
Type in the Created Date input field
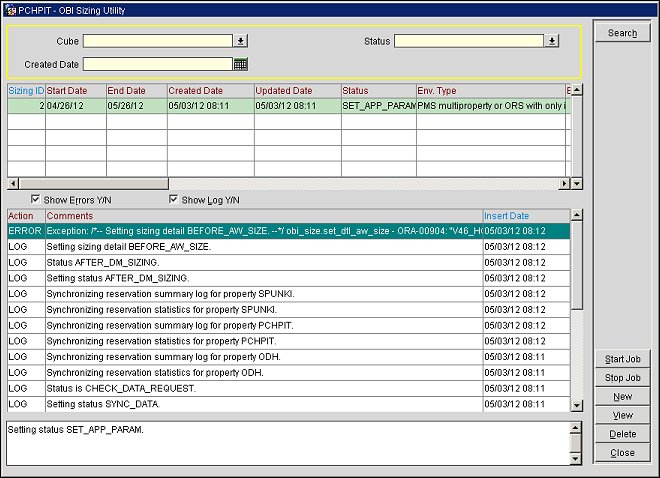click(x=157, y=64)
